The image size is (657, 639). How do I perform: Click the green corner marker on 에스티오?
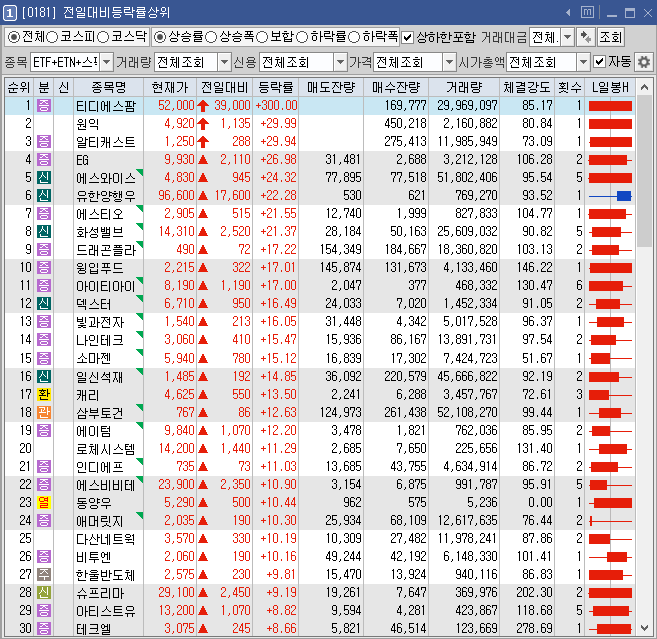pyautogui.click(x=140, y=208)
